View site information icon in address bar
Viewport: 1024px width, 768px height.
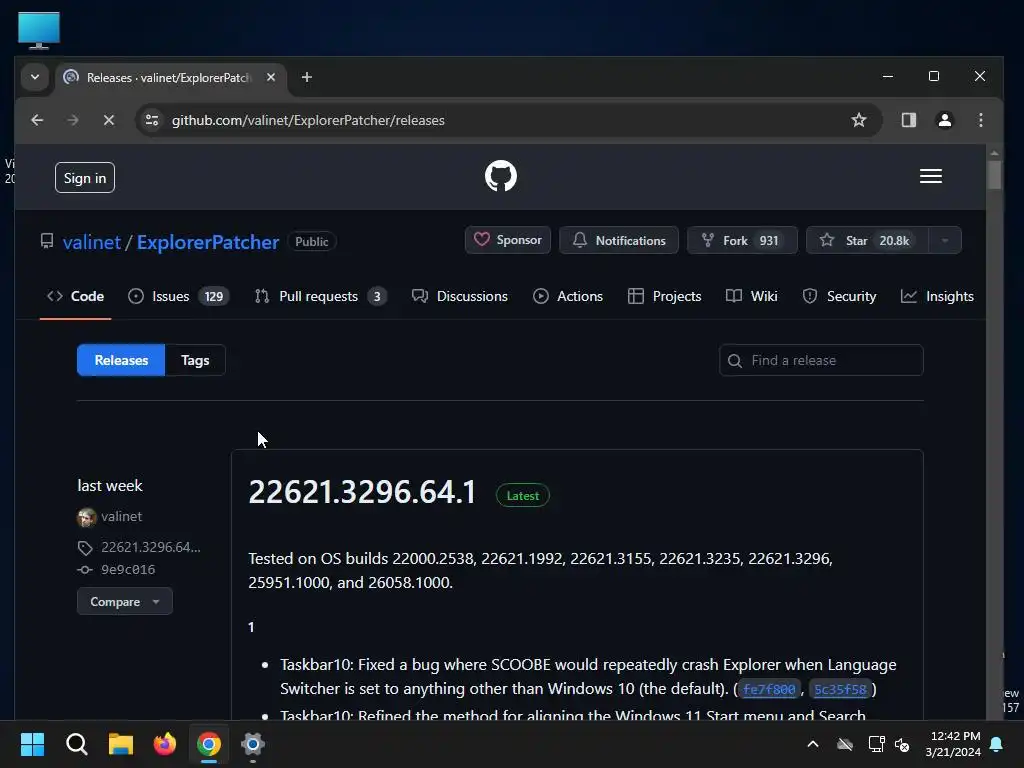click(x=152, y=120)
